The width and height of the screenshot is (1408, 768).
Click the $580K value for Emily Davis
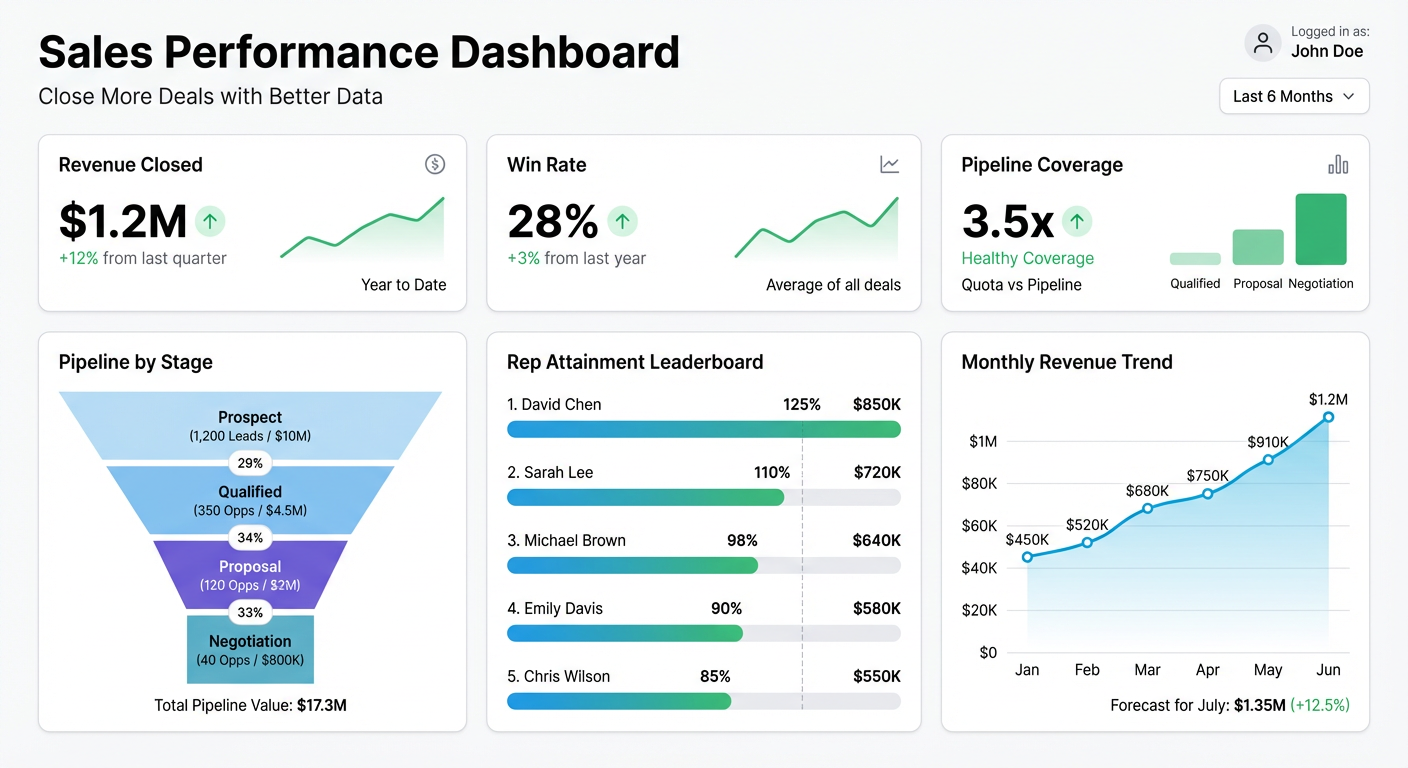point(877,608)
